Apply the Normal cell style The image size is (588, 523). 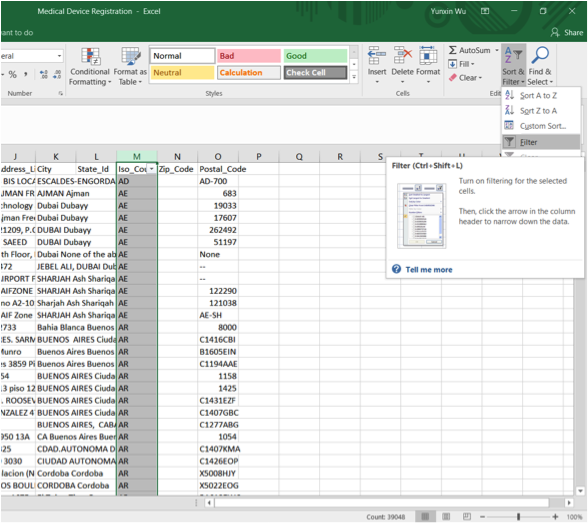click(182, 56)
